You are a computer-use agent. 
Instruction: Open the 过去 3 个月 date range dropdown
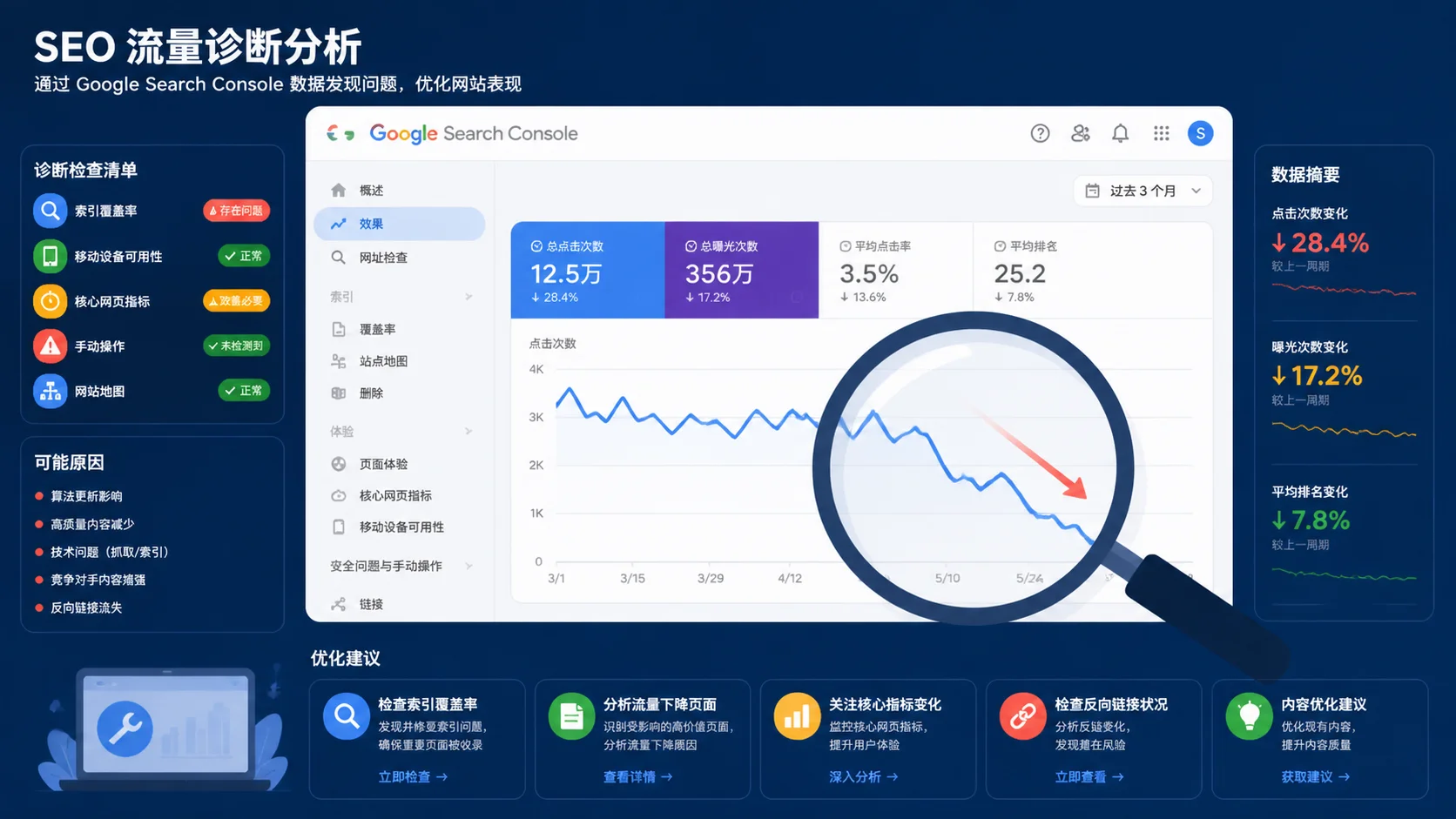coord(1143,191)
